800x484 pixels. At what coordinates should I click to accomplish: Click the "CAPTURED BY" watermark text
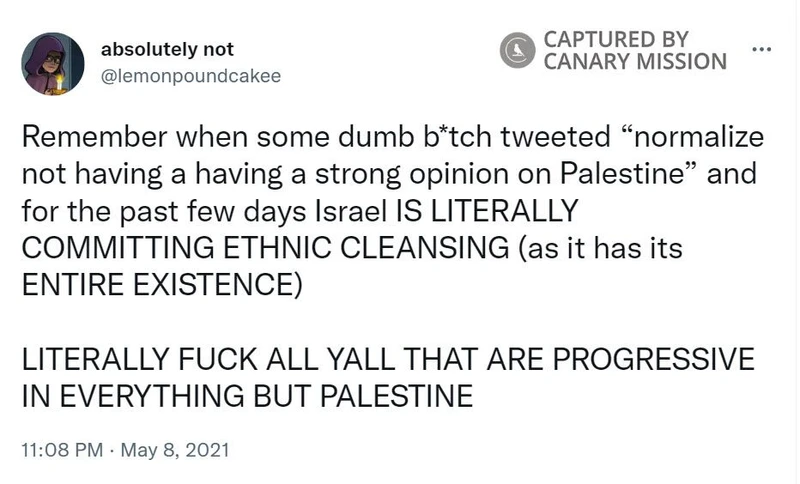point(616,39)
